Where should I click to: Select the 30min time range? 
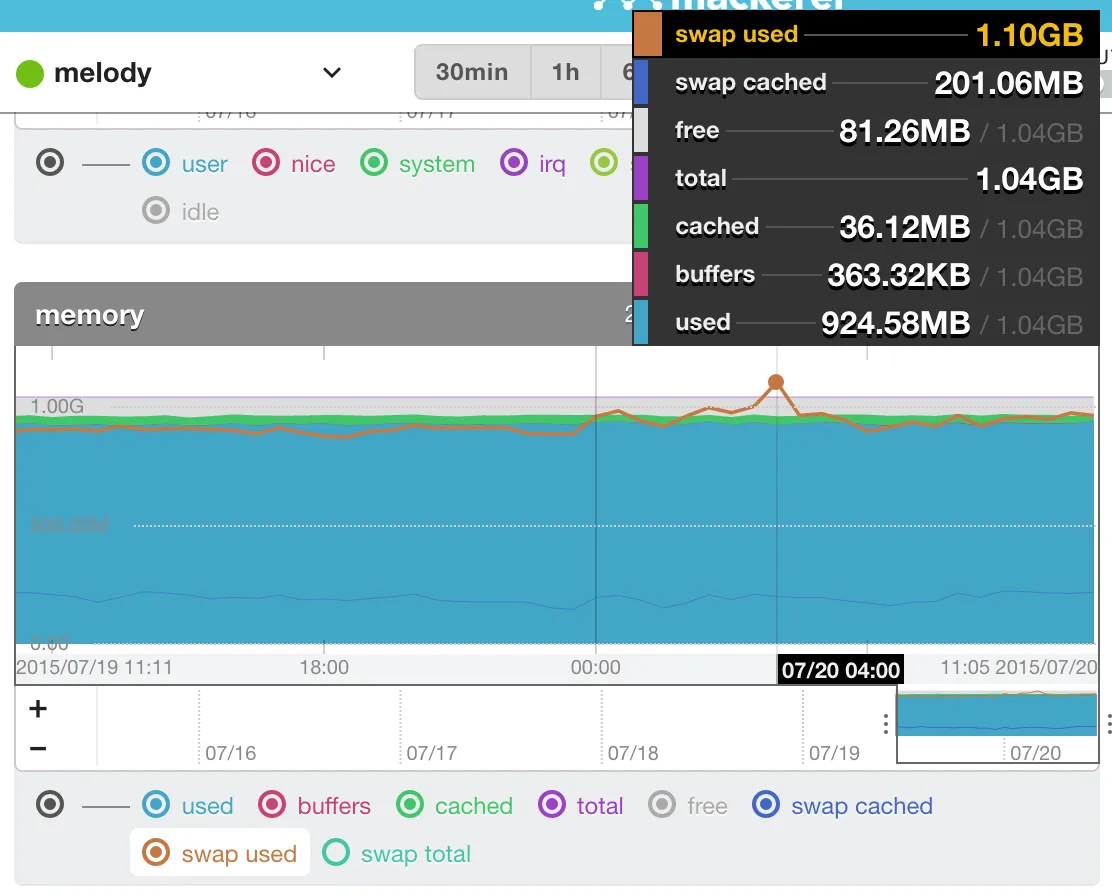(472, 72)
